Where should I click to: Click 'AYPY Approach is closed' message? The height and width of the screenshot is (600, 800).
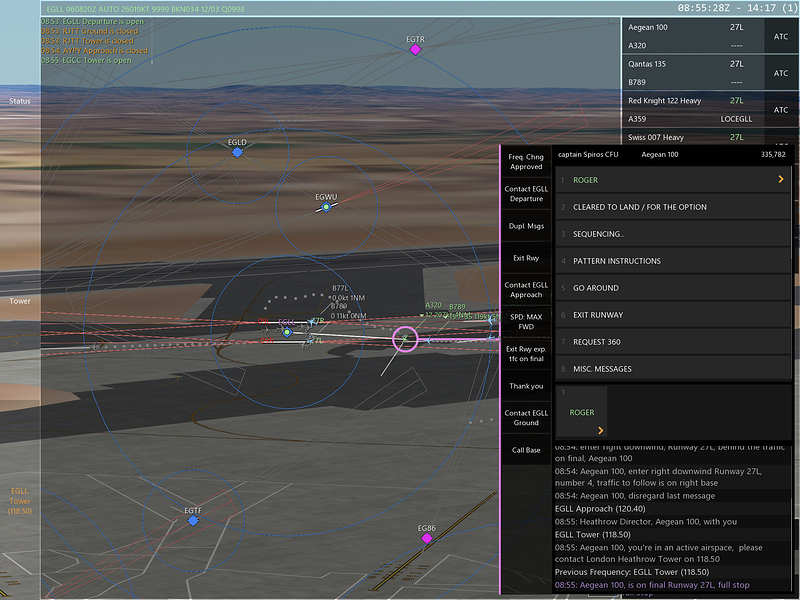(94, 51)
